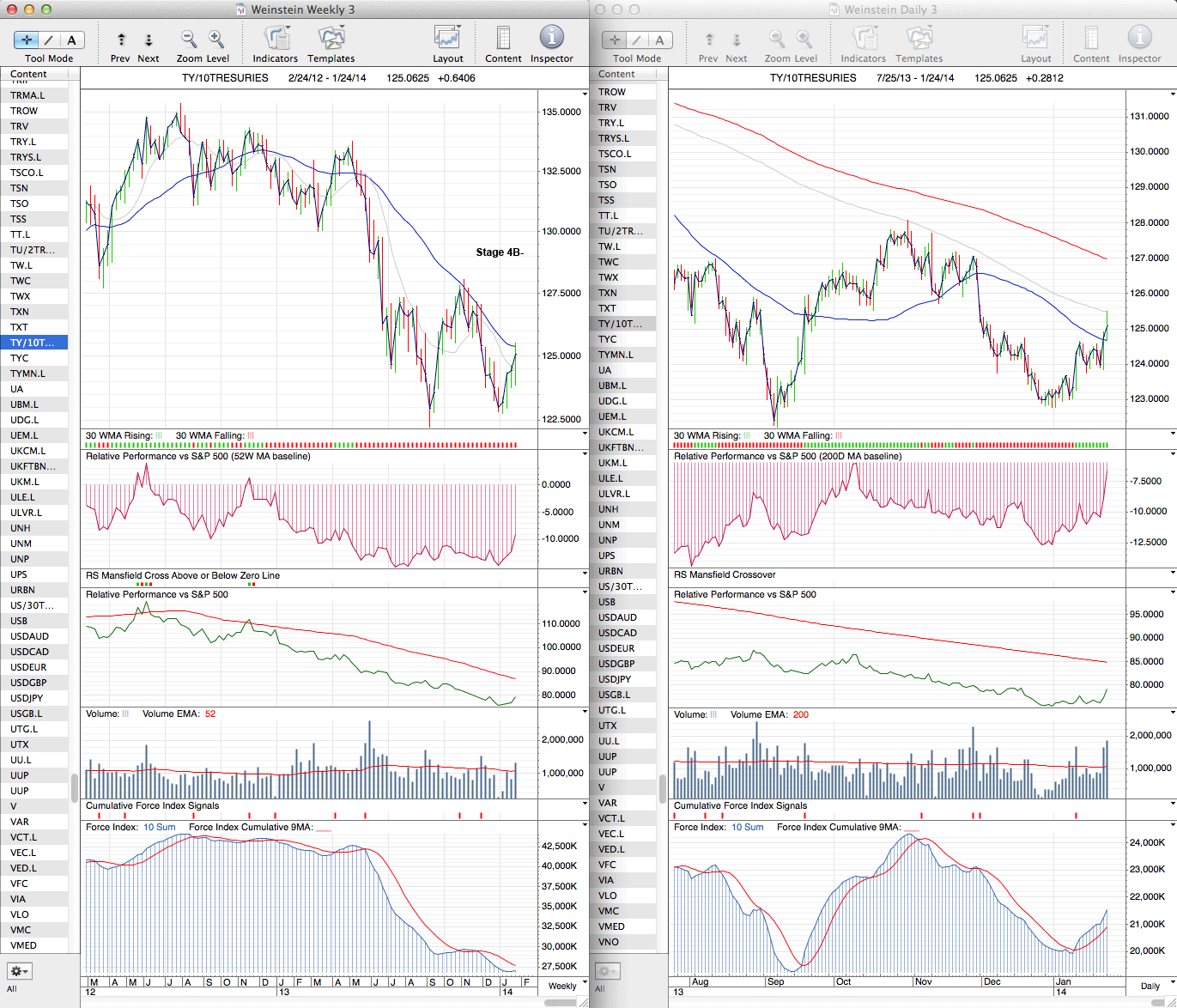Select USDCAD in the weekly content list
The height and width of the screenshot is (1008, 1177).
(29, 652)
